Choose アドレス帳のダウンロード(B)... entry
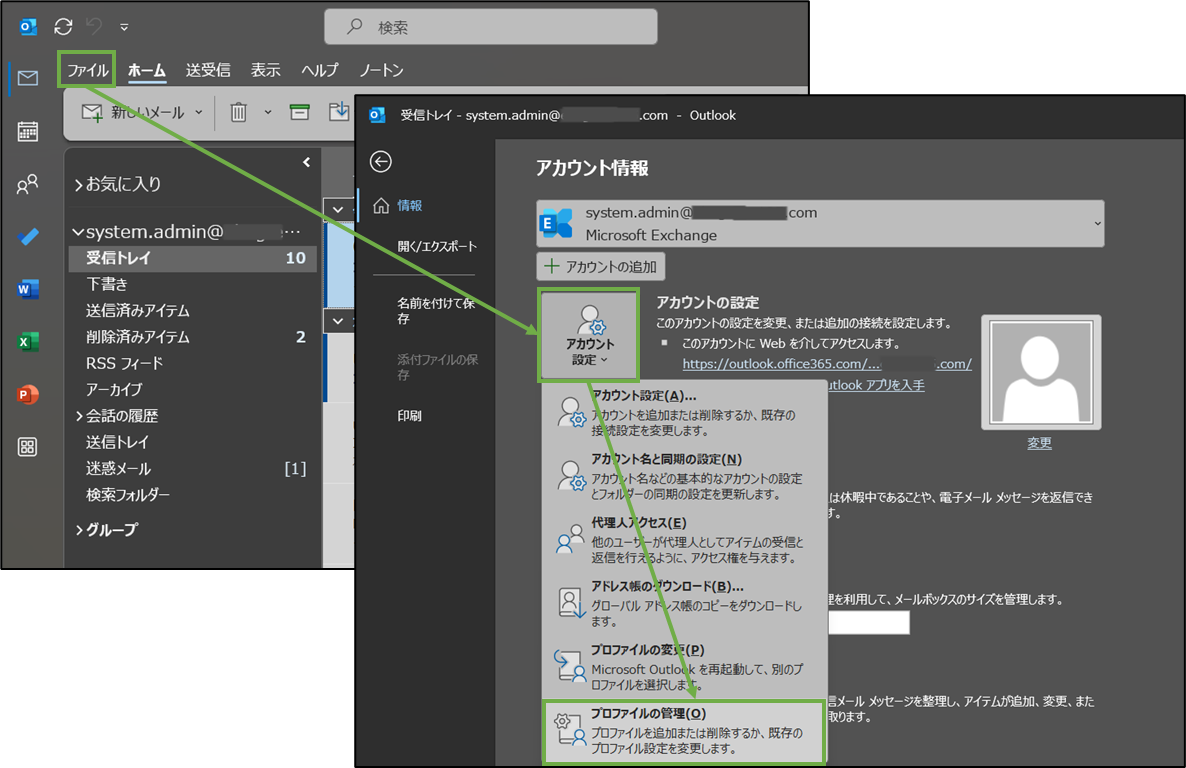Viewport: 1186px width, 768px height. coord(685,604)
